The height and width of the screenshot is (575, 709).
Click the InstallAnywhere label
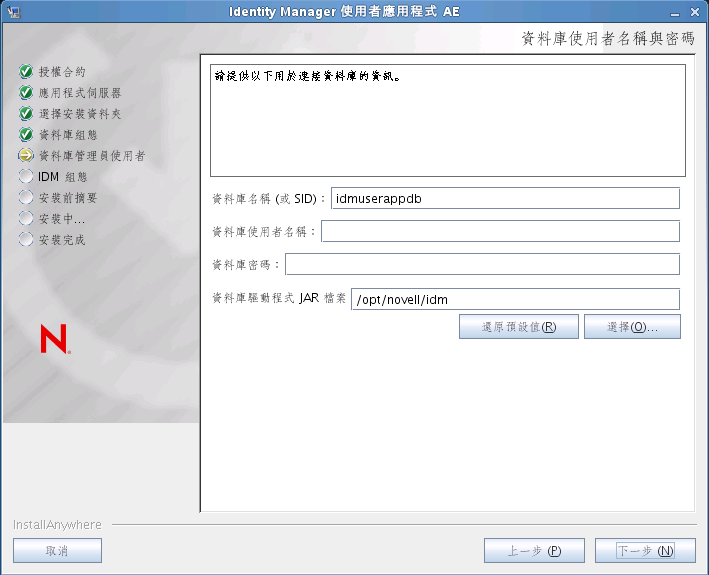click(x=57, y=524)
